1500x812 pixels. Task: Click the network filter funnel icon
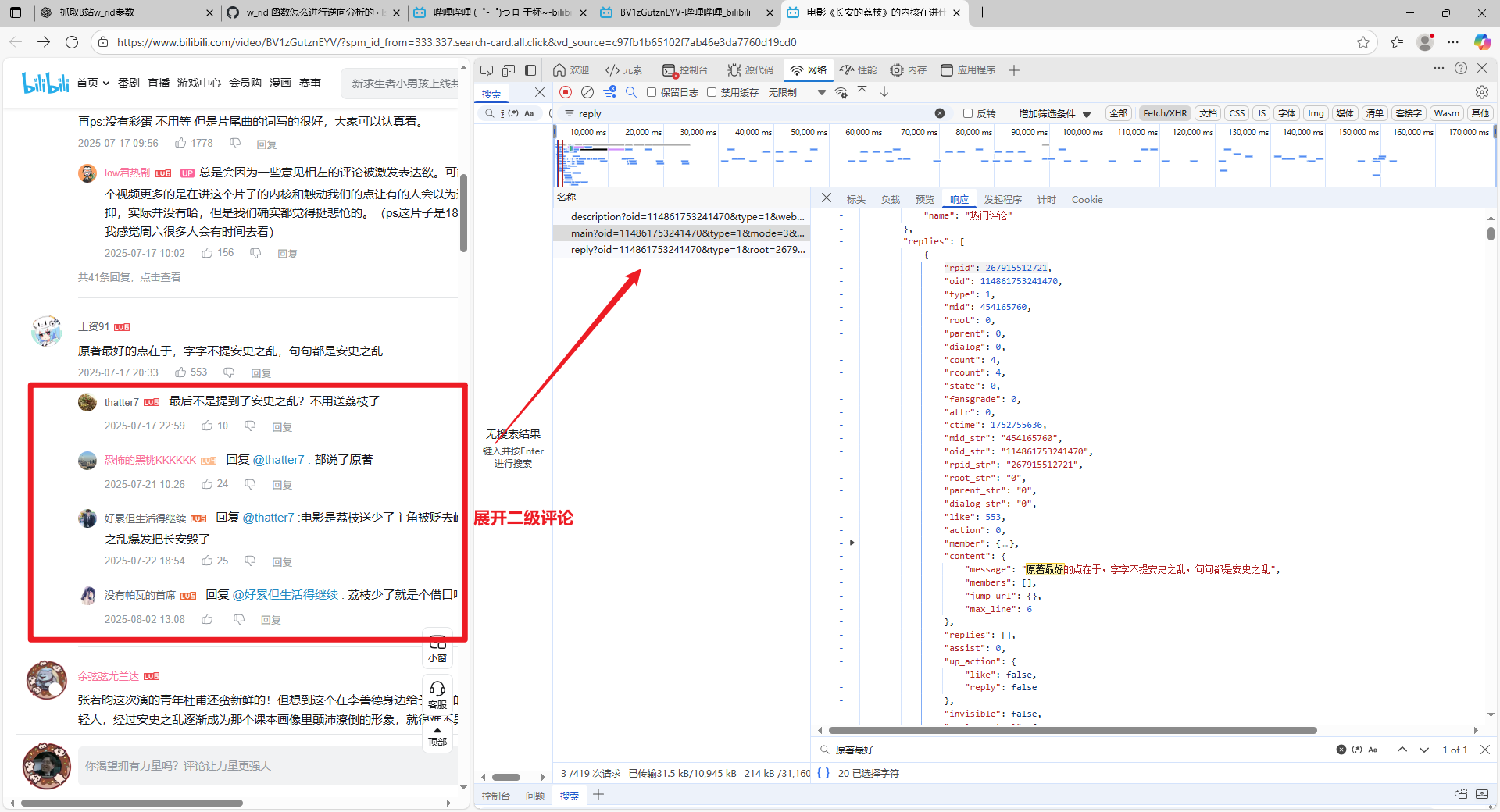[610, 92]
